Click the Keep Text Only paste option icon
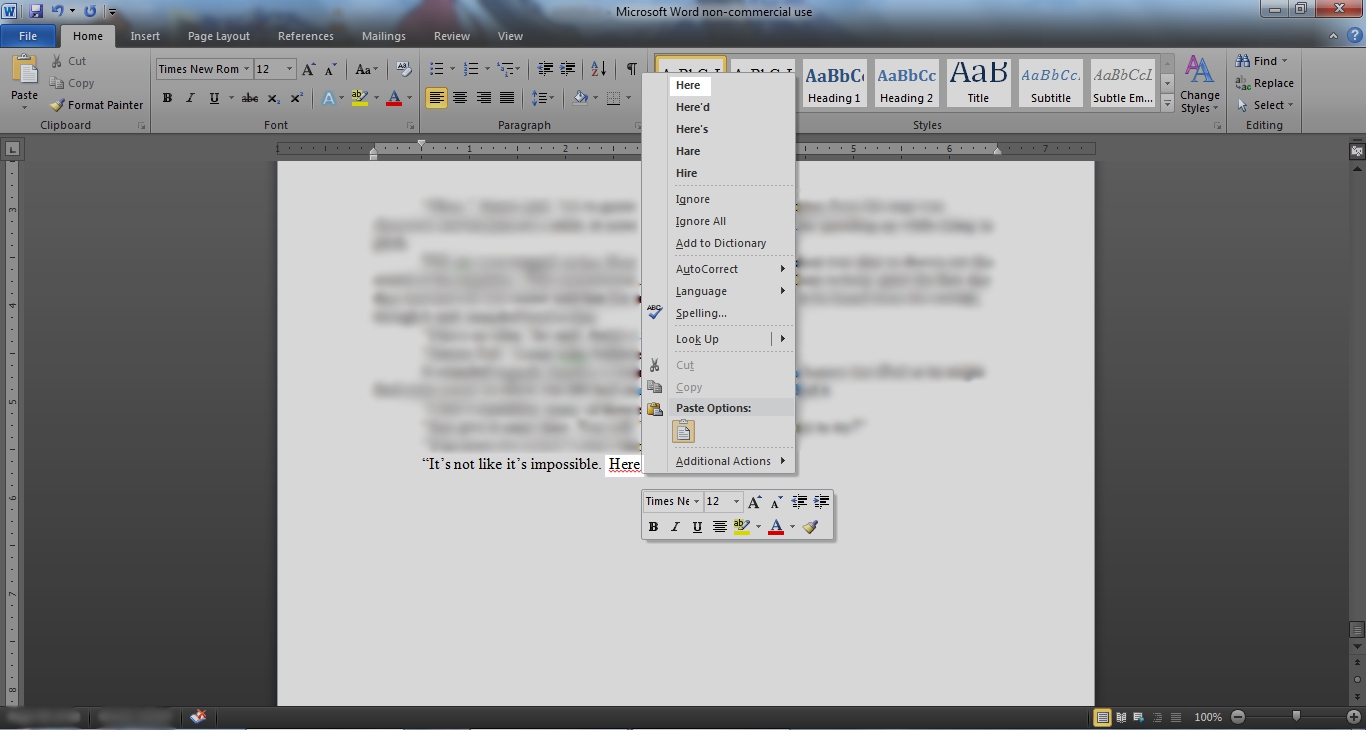Screen dimensions: 1366x730 point(684,431)
